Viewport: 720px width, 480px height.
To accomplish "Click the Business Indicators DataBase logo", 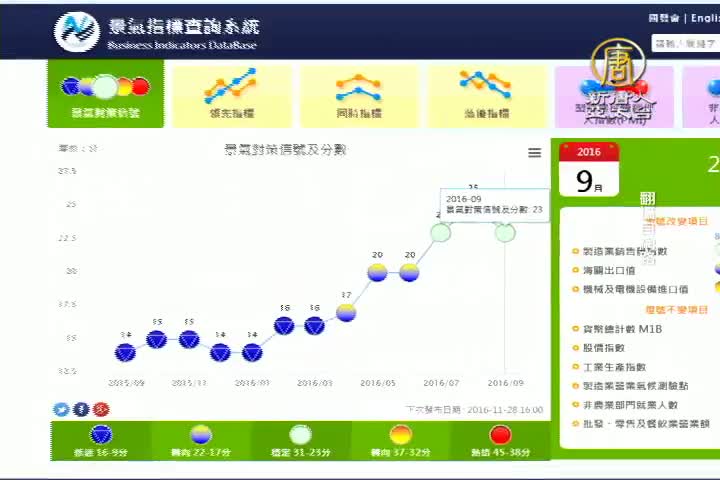I will pyautogui.click(x=160, y=31).
